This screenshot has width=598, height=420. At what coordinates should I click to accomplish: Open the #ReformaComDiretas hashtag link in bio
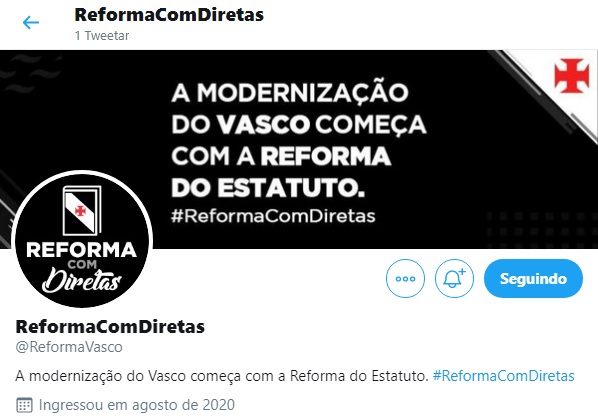coord(503,376)
